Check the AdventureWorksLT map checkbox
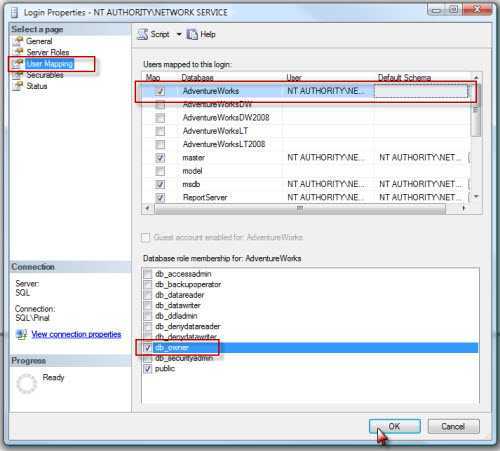 tap(160, 131)
